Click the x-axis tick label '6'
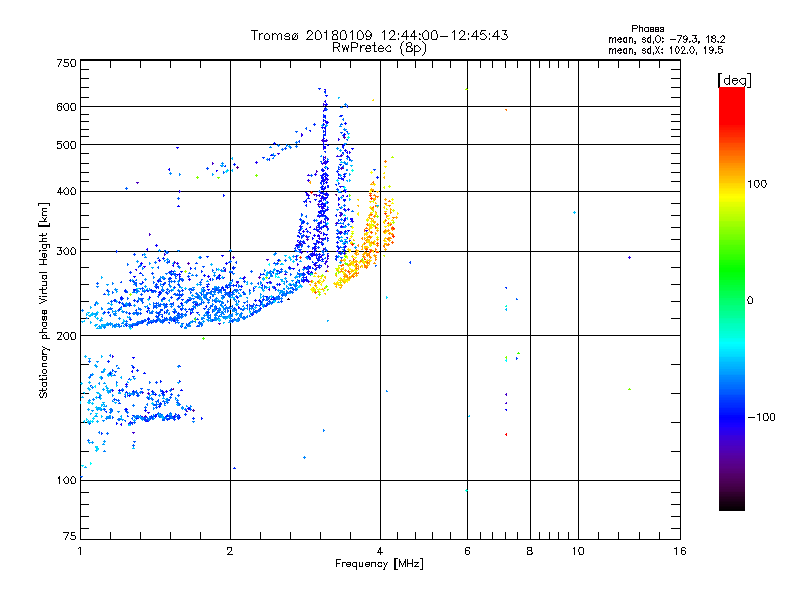 point(467,551)
